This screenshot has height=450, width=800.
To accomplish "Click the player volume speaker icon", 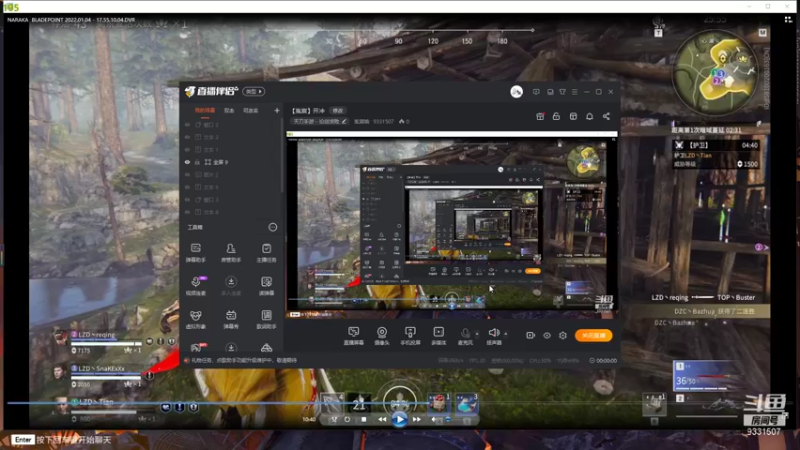I will point(434,419).
